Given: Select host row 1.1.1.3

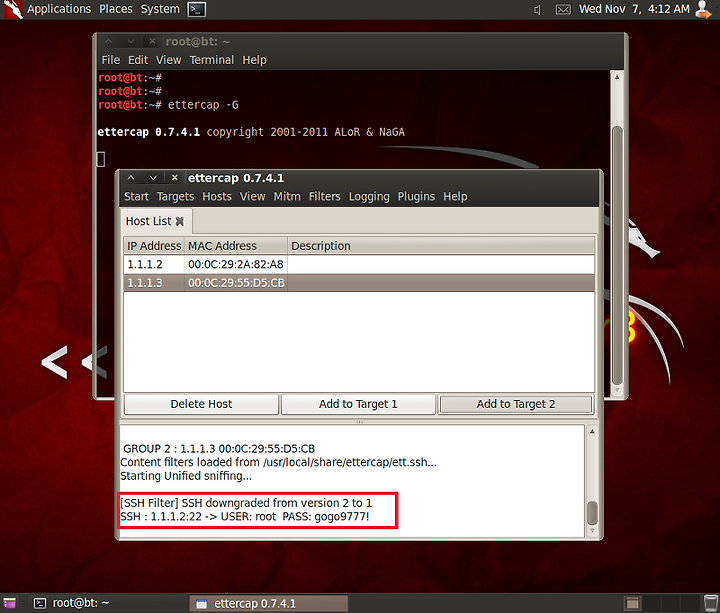Looking at the screenshot, I should [359, 283].
